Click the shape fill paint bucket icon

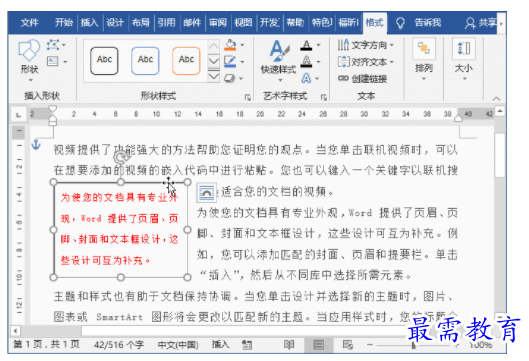click(x=230, y=45)
